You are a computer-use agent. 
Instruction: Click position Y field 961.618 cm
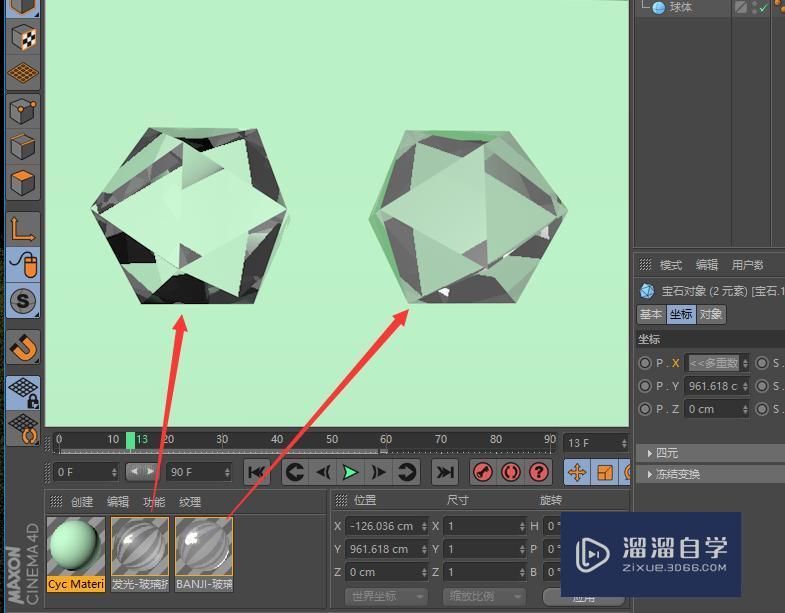pyautogui.click(x=386, y=549)
